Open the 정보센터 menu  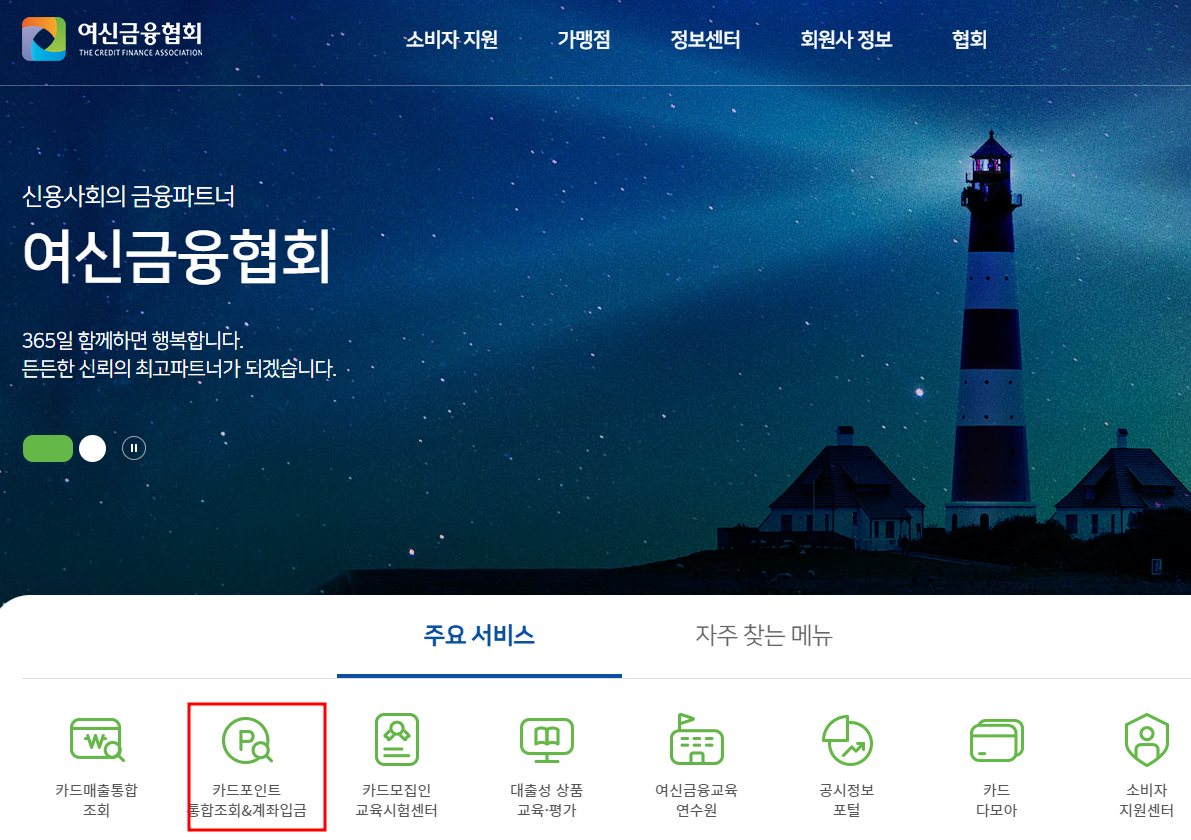704,40
